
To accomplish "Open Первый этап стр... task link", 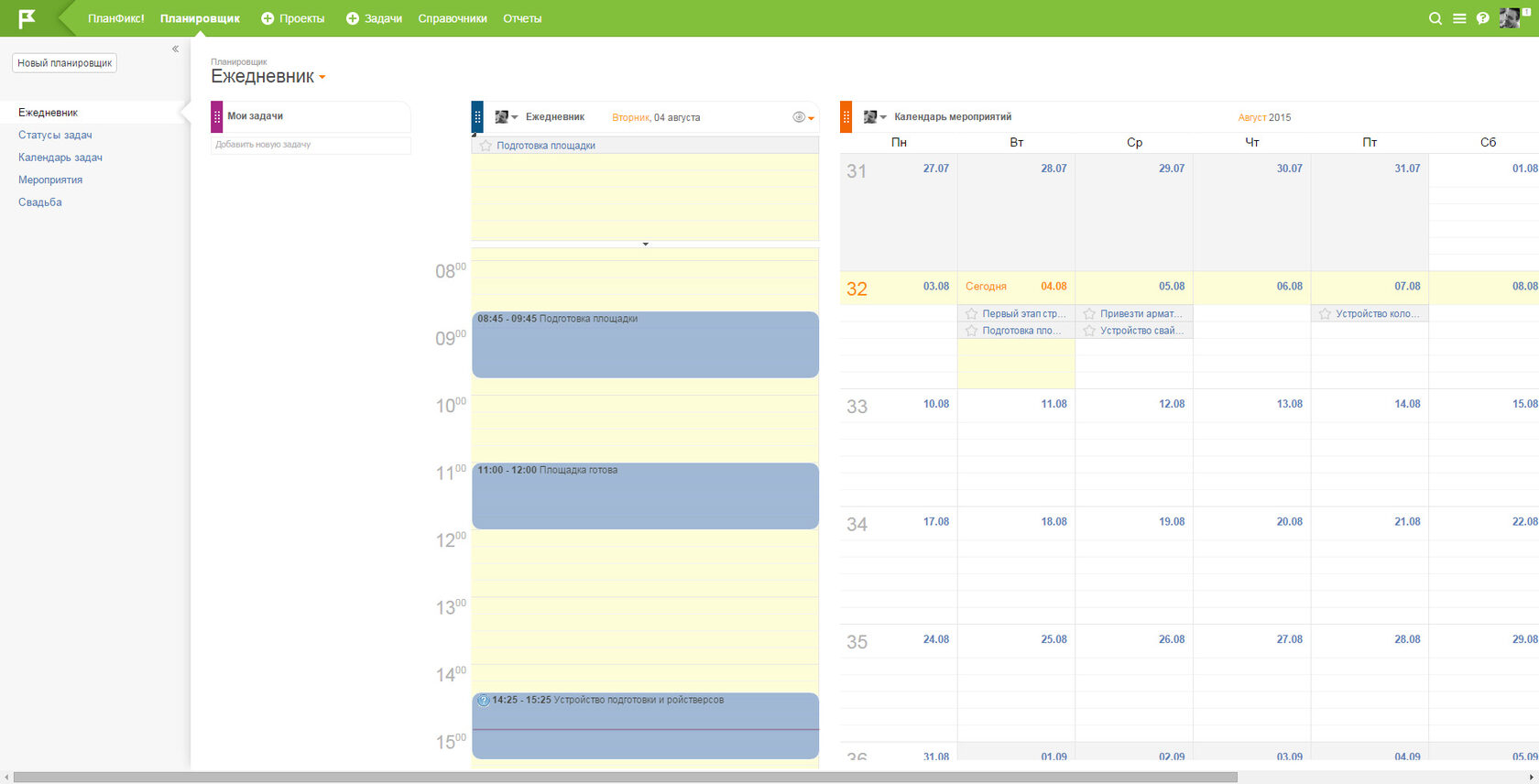I will click(x=1024, y=313).
